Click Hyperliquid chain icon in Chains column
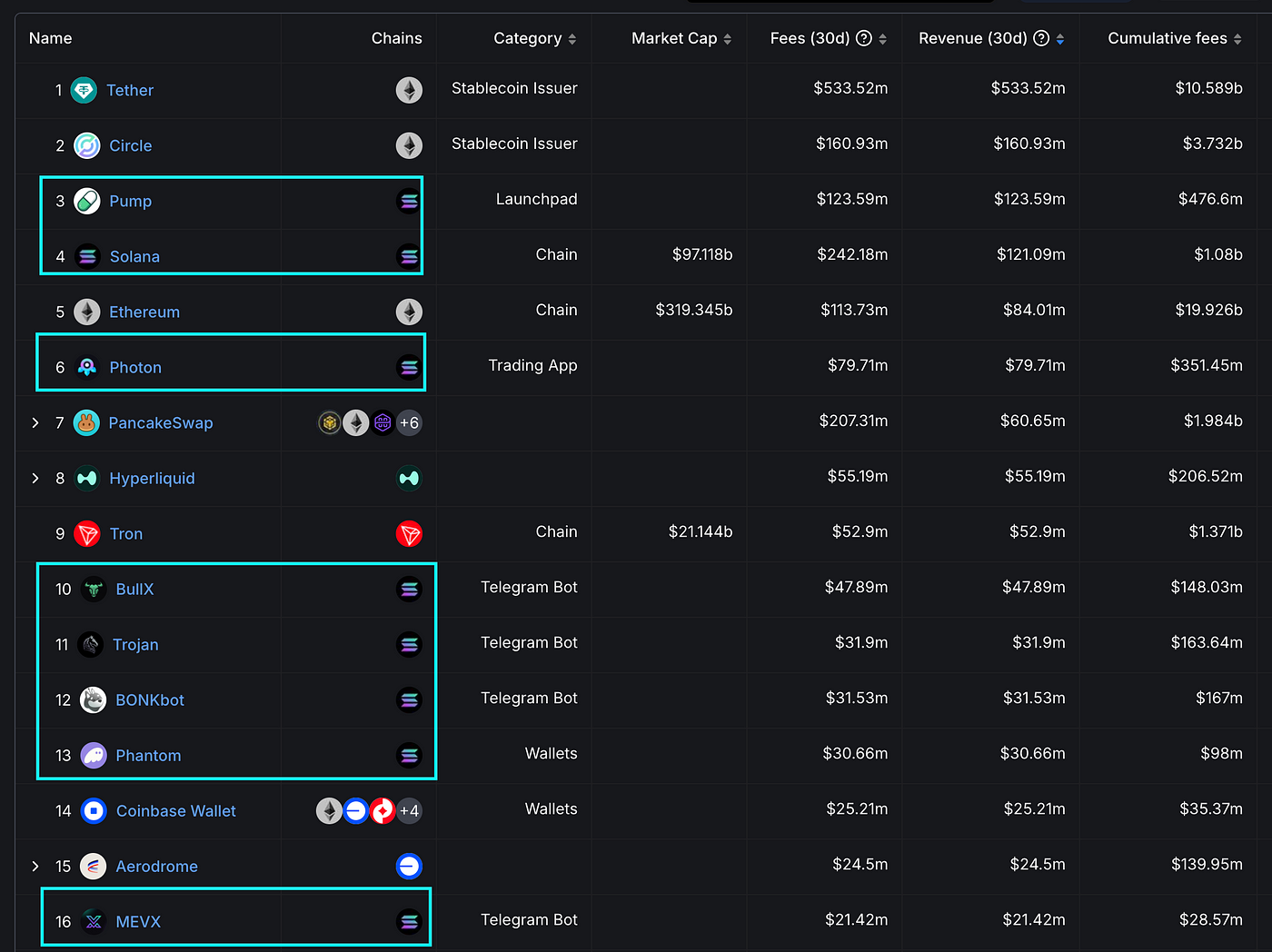Image resolution: width=1272 pixels, height=952 pixels. (409, 478)
